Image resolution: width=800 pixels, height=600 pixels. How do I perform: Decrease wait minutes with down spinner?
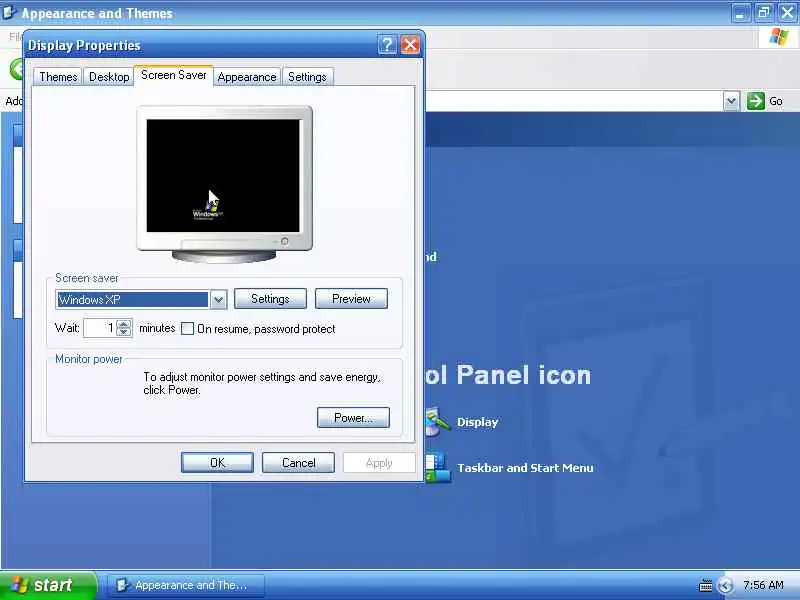point(124,332)
